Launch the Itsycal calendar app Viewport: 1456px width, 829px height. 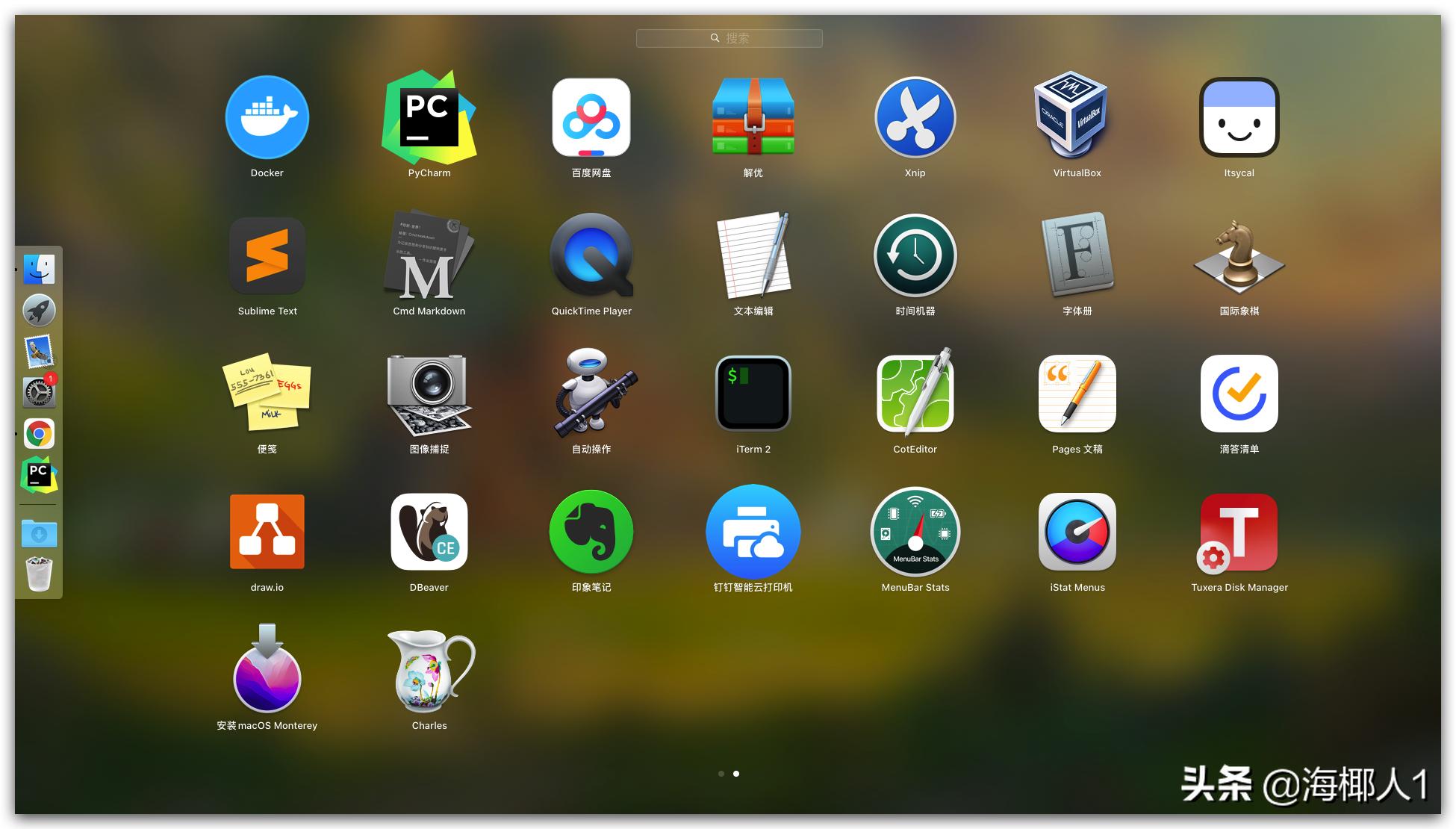click(1238, 117)
